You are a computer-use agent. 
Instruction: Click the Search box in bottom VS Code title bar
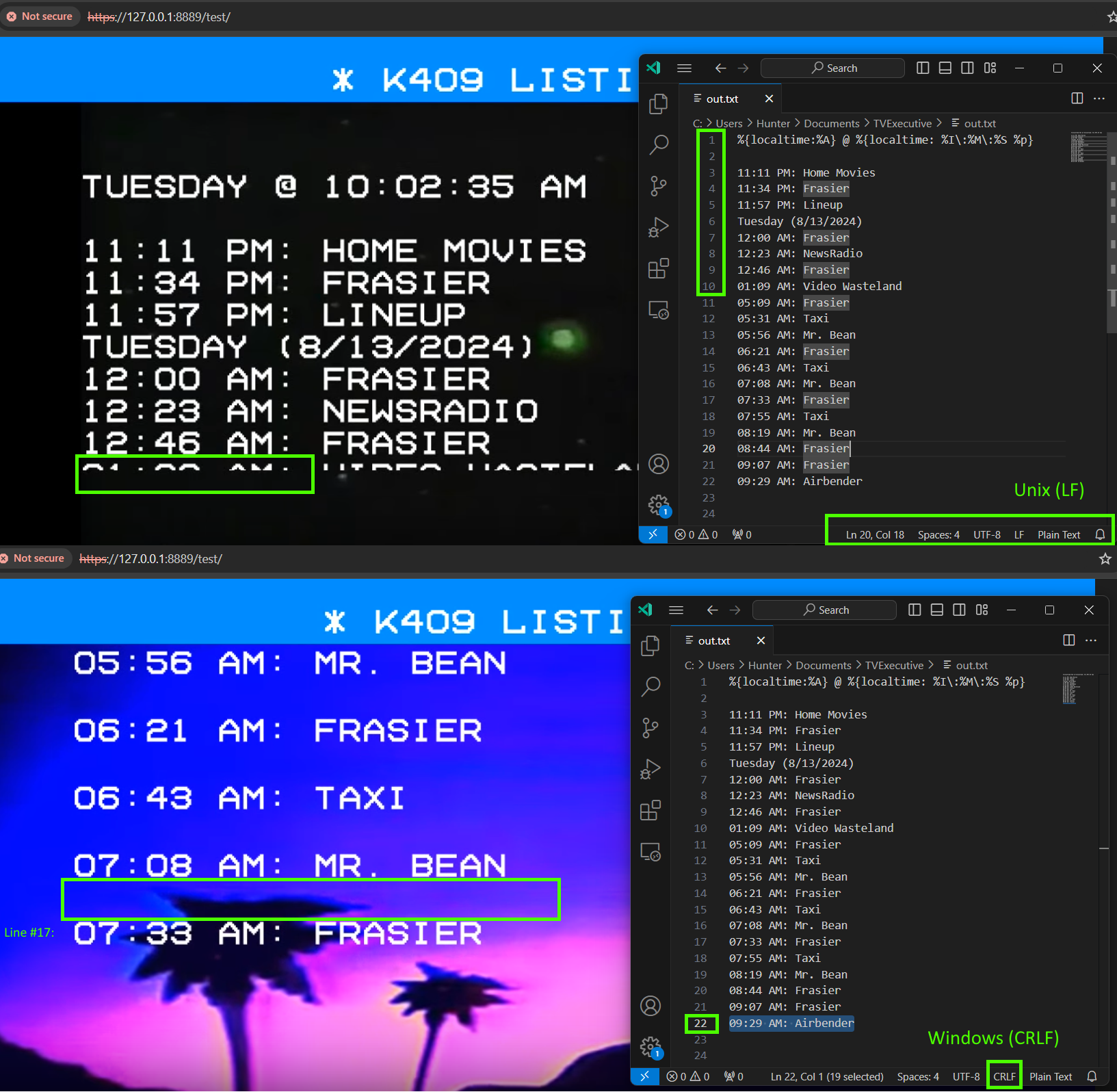click(824, 610)
